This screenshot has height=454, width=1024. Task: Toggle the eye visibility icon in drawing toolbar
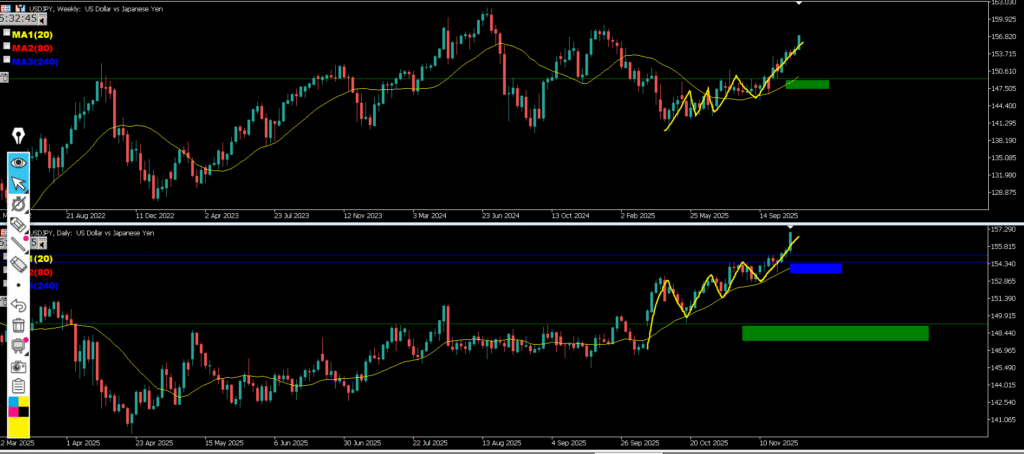[x=18, y=162]
